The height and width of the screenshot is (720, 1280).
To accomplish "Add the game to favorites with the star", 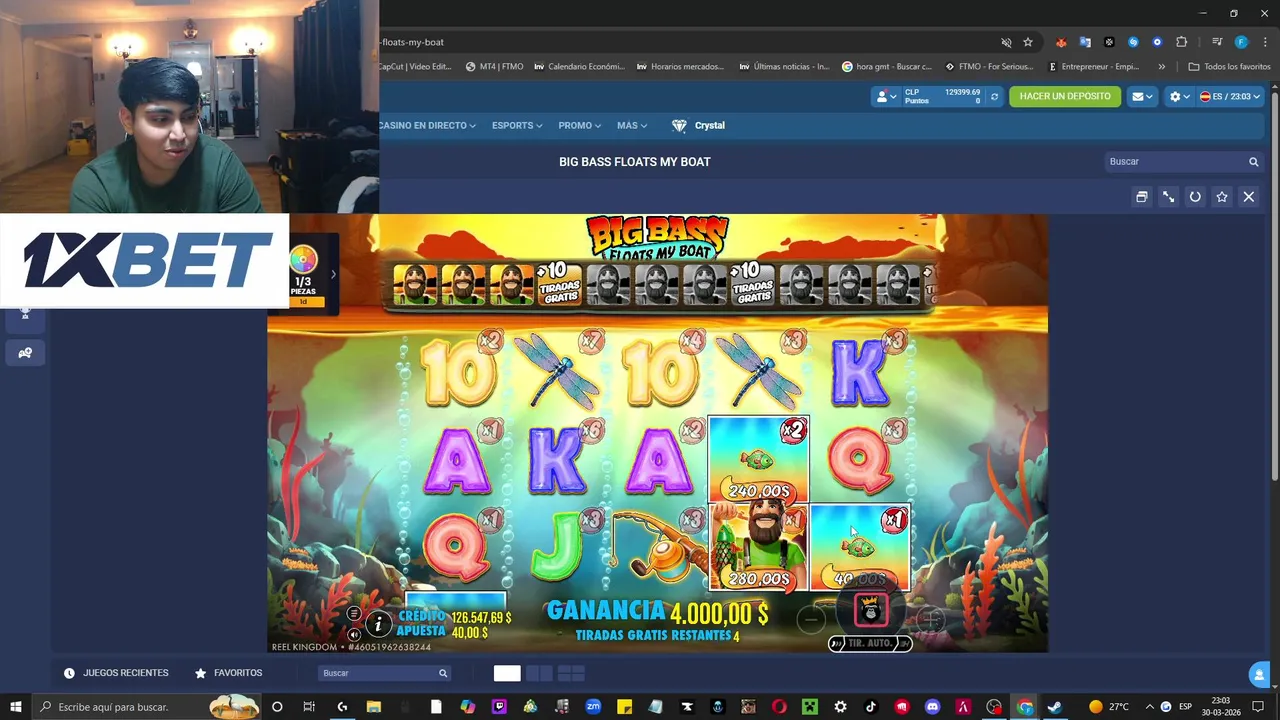I will tap(1222, 197).
